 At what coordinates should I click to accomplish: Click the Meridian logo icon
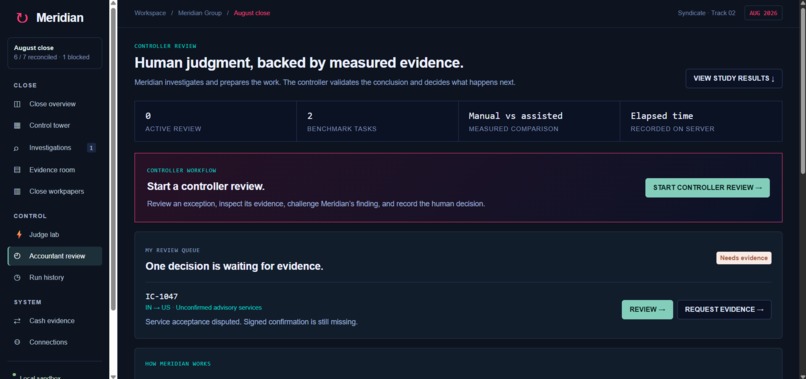(x=22, y=19)
